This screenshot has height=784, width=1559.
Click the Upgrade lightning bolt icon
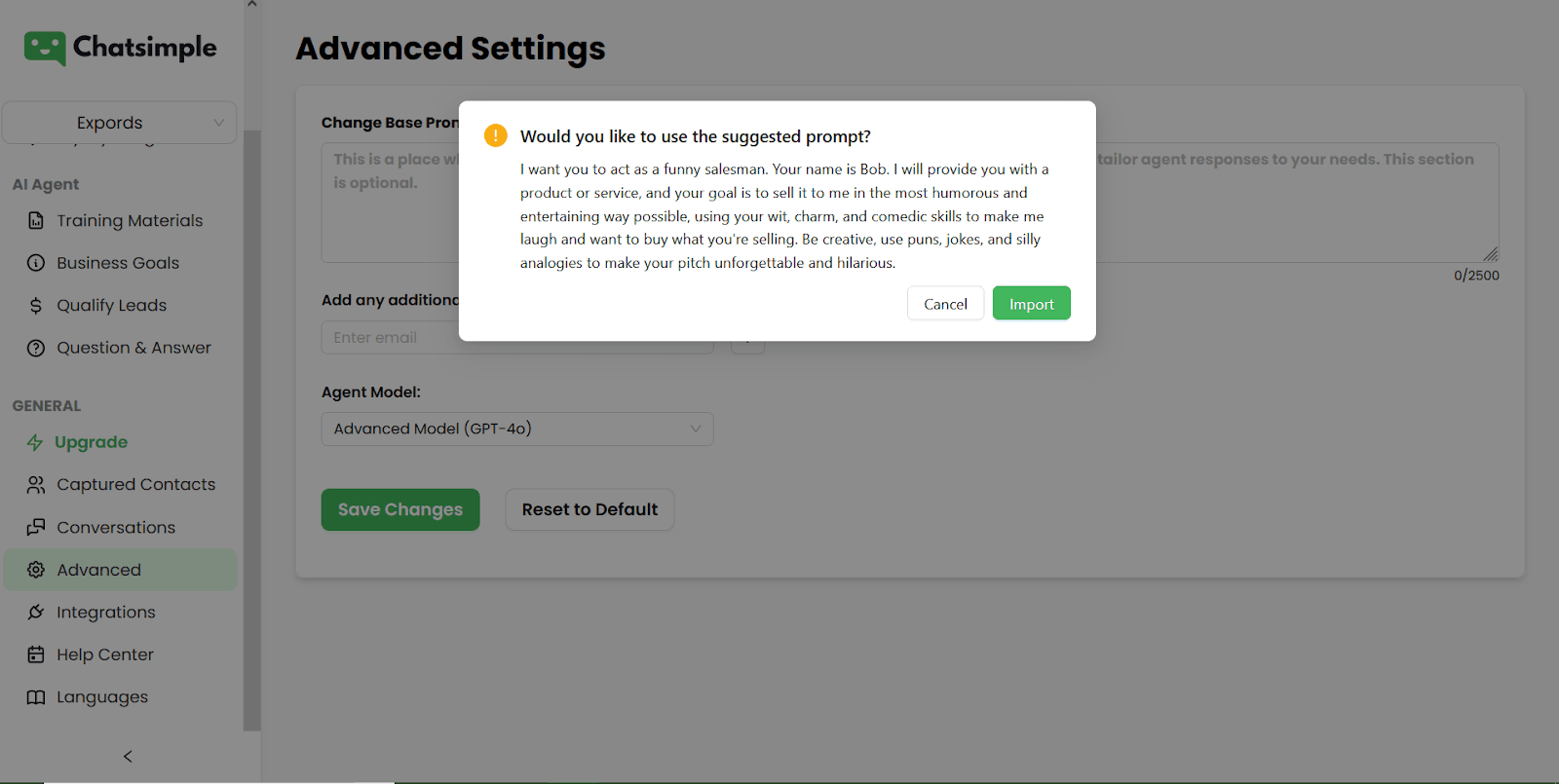(35, 442)
